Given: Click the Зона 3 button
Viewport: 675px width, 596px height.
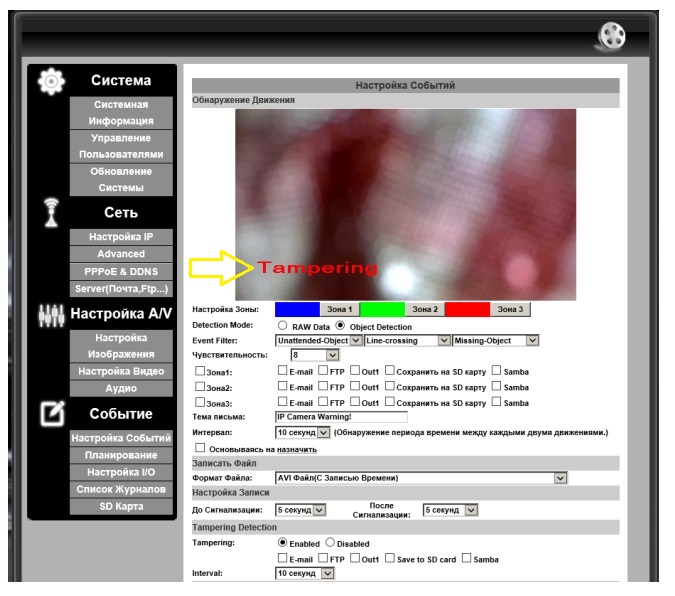Looking at the screenshot, I should point(510,309).
